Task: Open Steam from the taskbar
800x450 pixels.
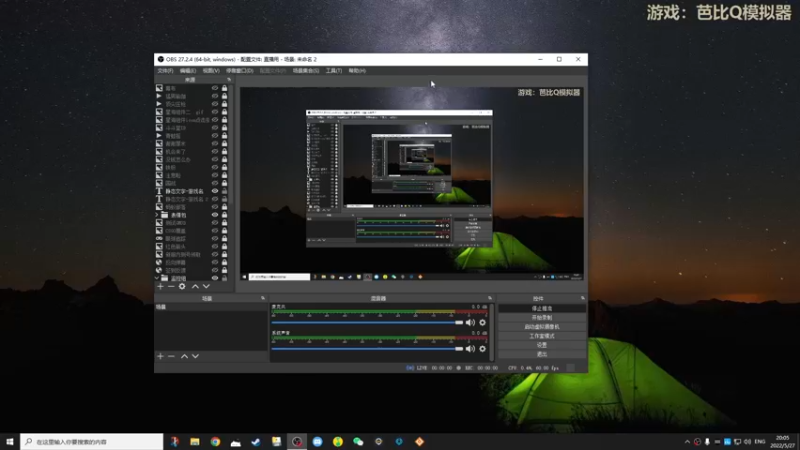Action: click(x=256, y=442)
